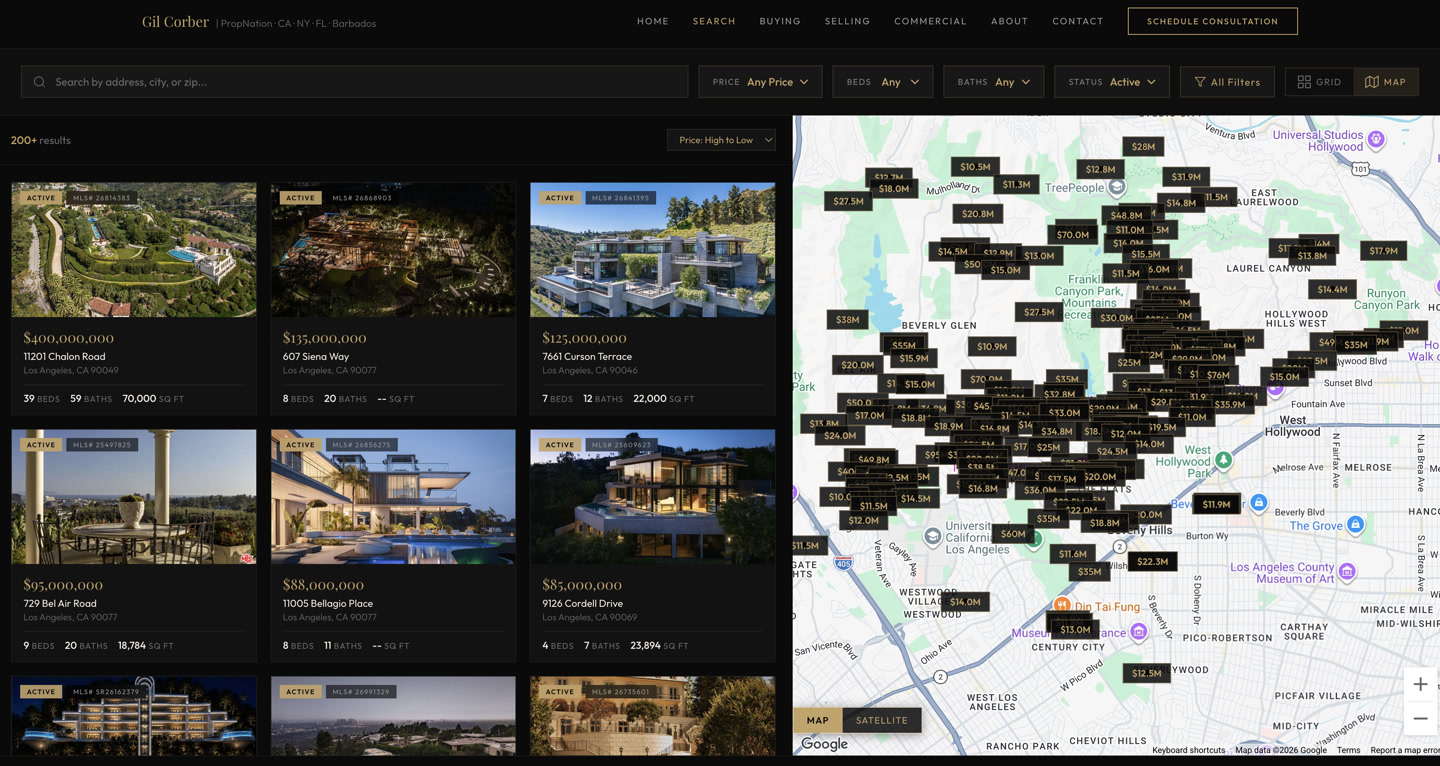
Task: Select the $22.3M map price marker
Action: [x=1153, y=562]
